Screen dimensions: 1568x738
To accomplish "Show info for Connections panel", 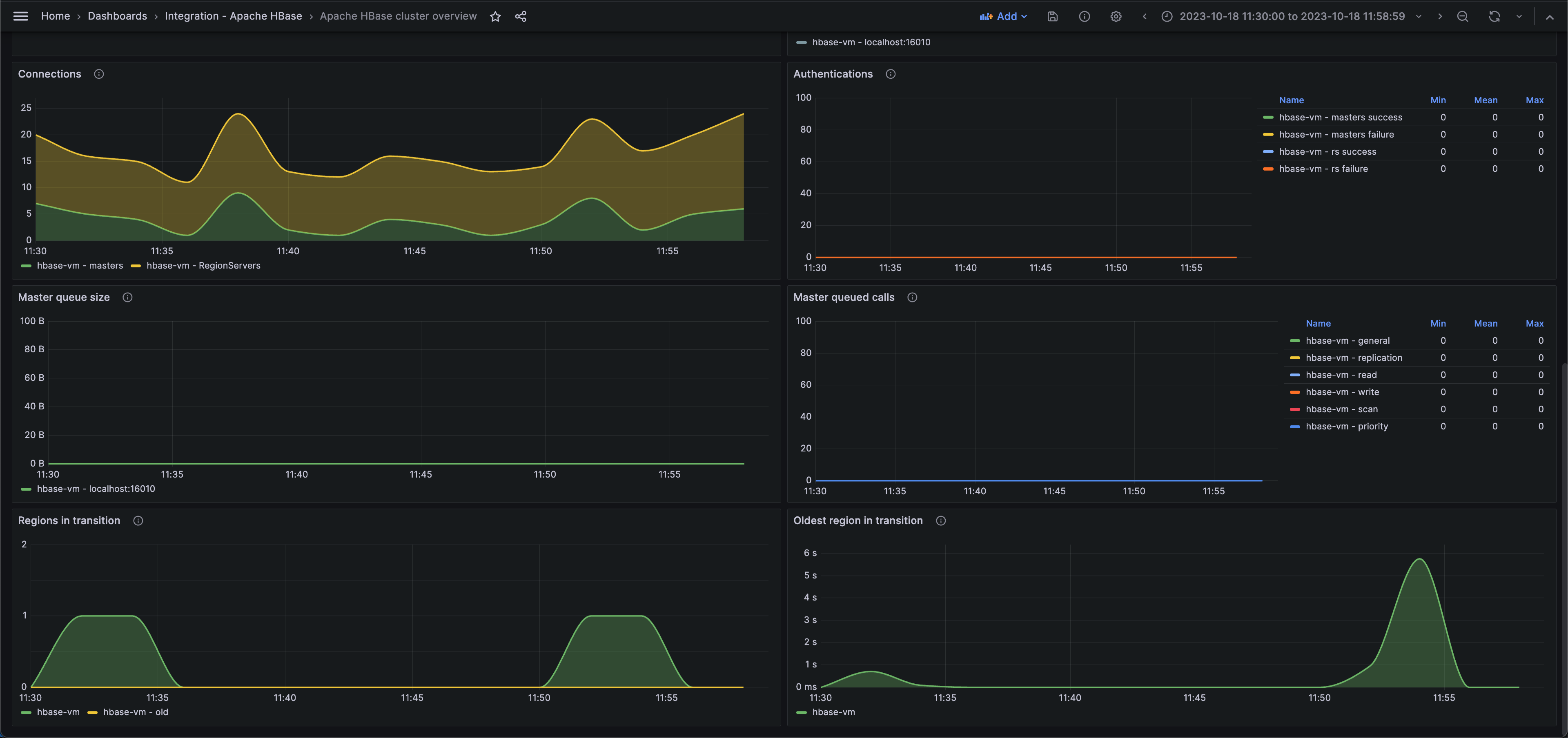I will [x=98, y=74].
